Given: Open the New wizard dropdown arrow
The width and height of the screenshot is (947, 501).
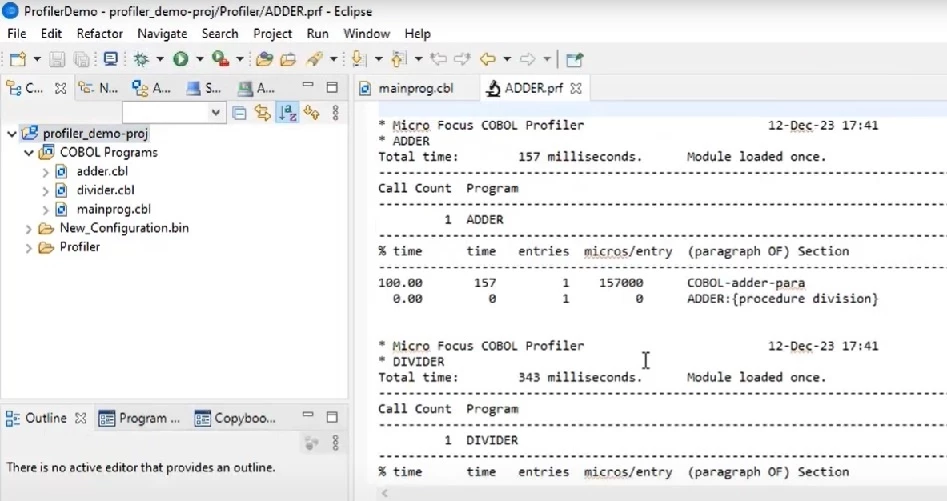Looking at the screenshot, I should [37, 59].
